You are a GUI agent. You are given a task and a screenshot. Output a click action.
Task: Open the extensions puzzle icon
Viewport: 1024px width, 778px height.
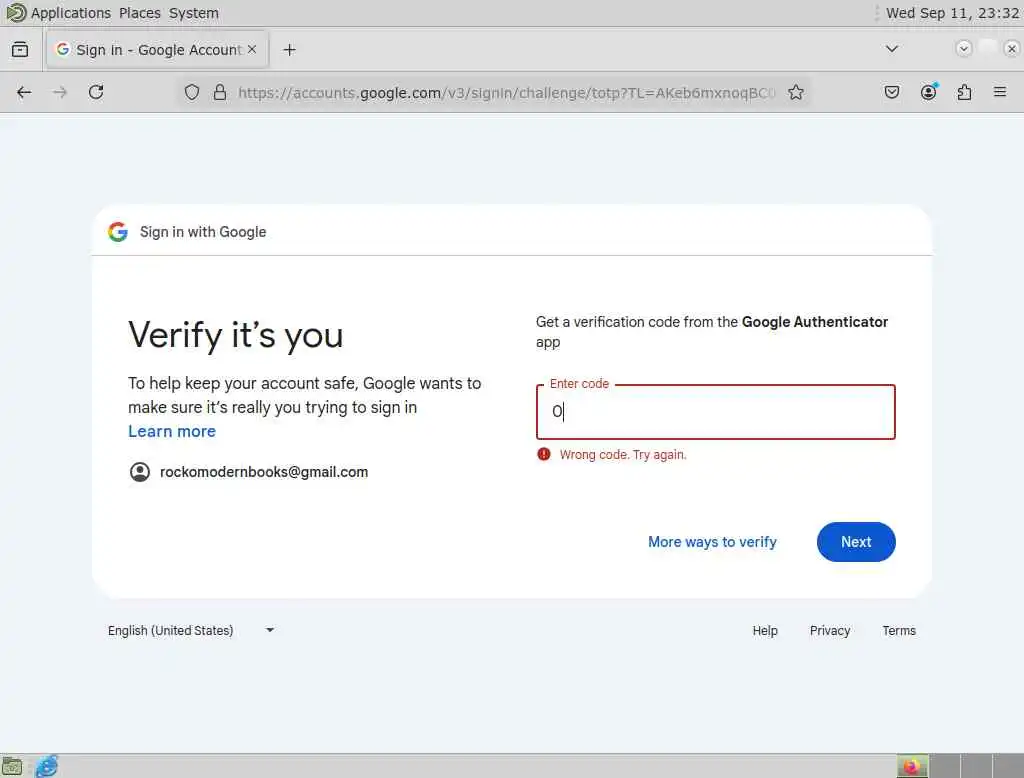[964, 92]
